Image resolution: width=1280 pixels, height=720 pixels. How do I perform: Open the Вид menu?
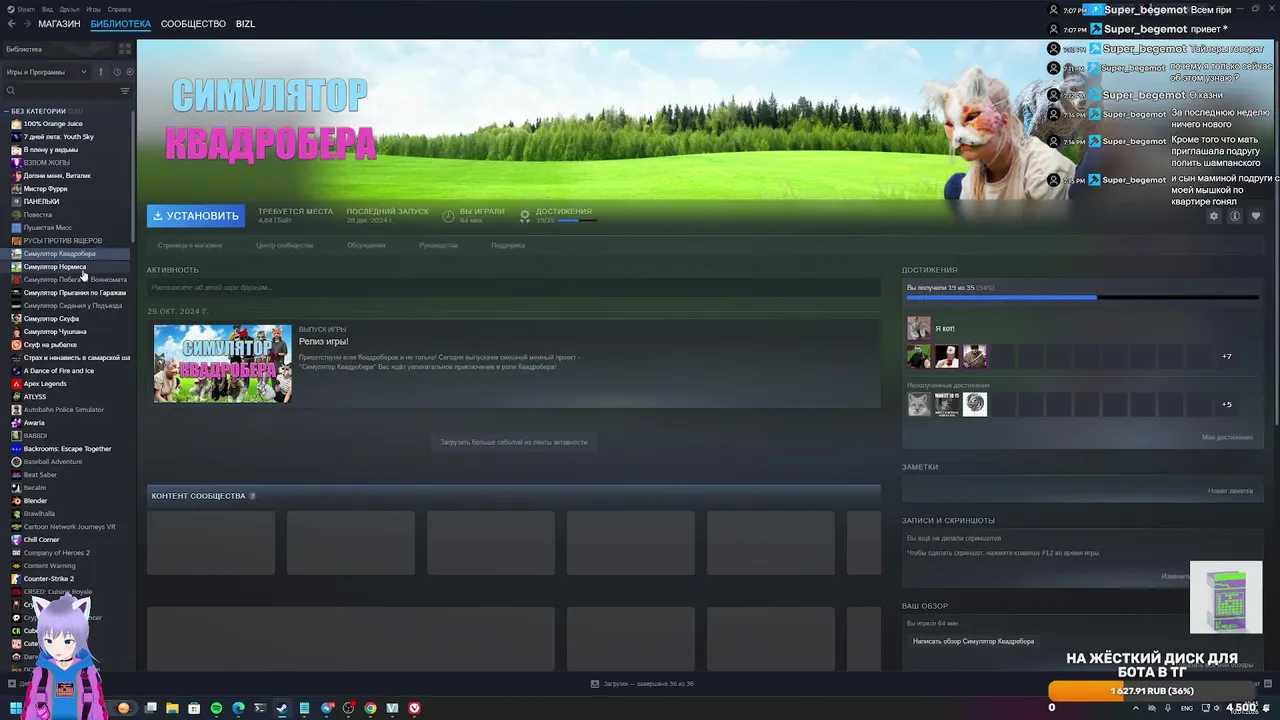click(x=47, y=9)
